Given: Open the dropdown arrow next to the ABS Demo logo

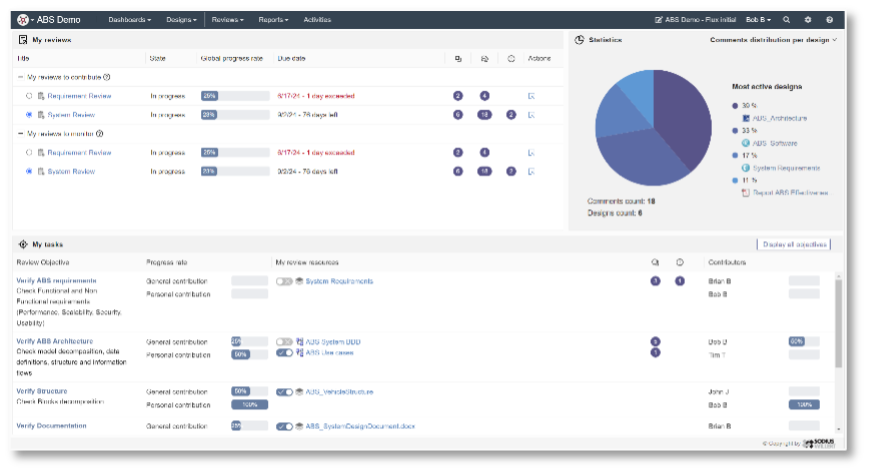Looking at the screenshot, I should [x=32, y=20].
